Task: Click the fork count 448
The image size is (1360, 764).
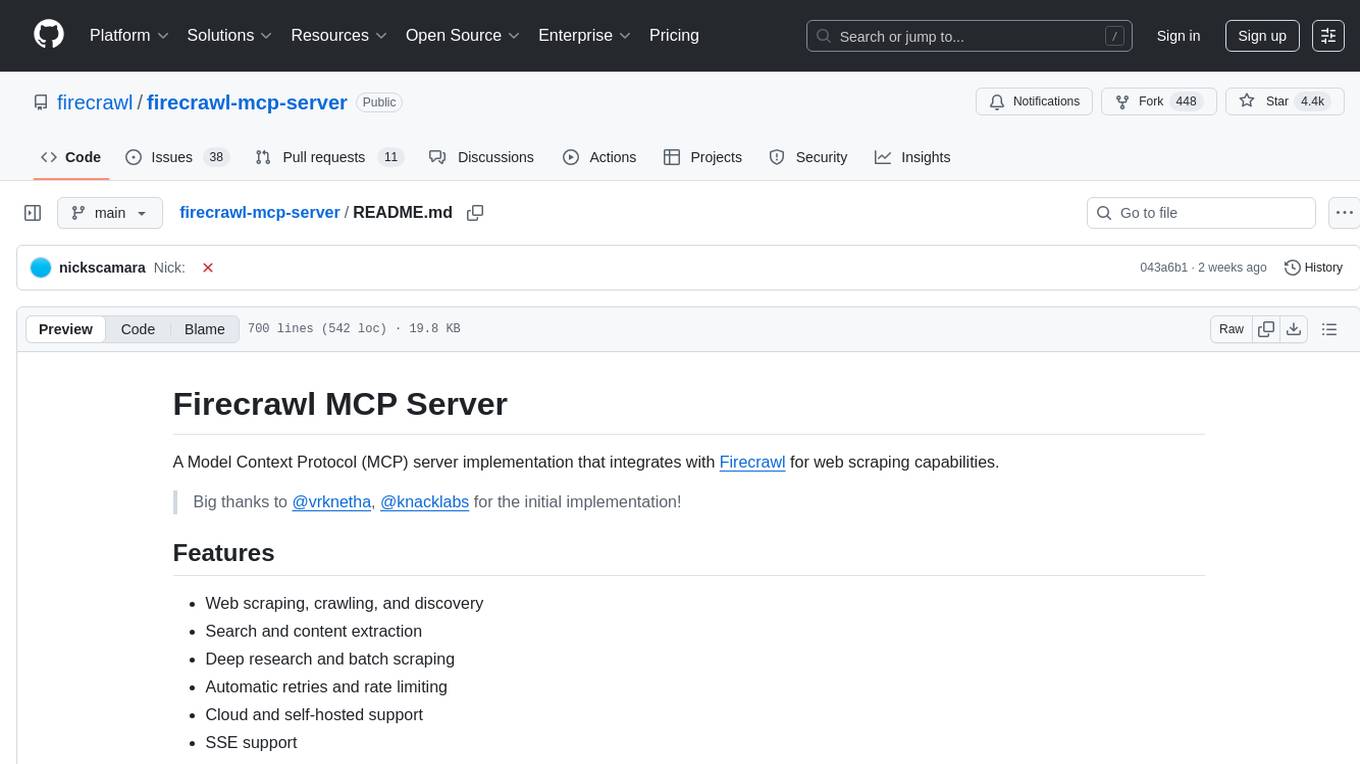Action: (x=1186, y=102)
